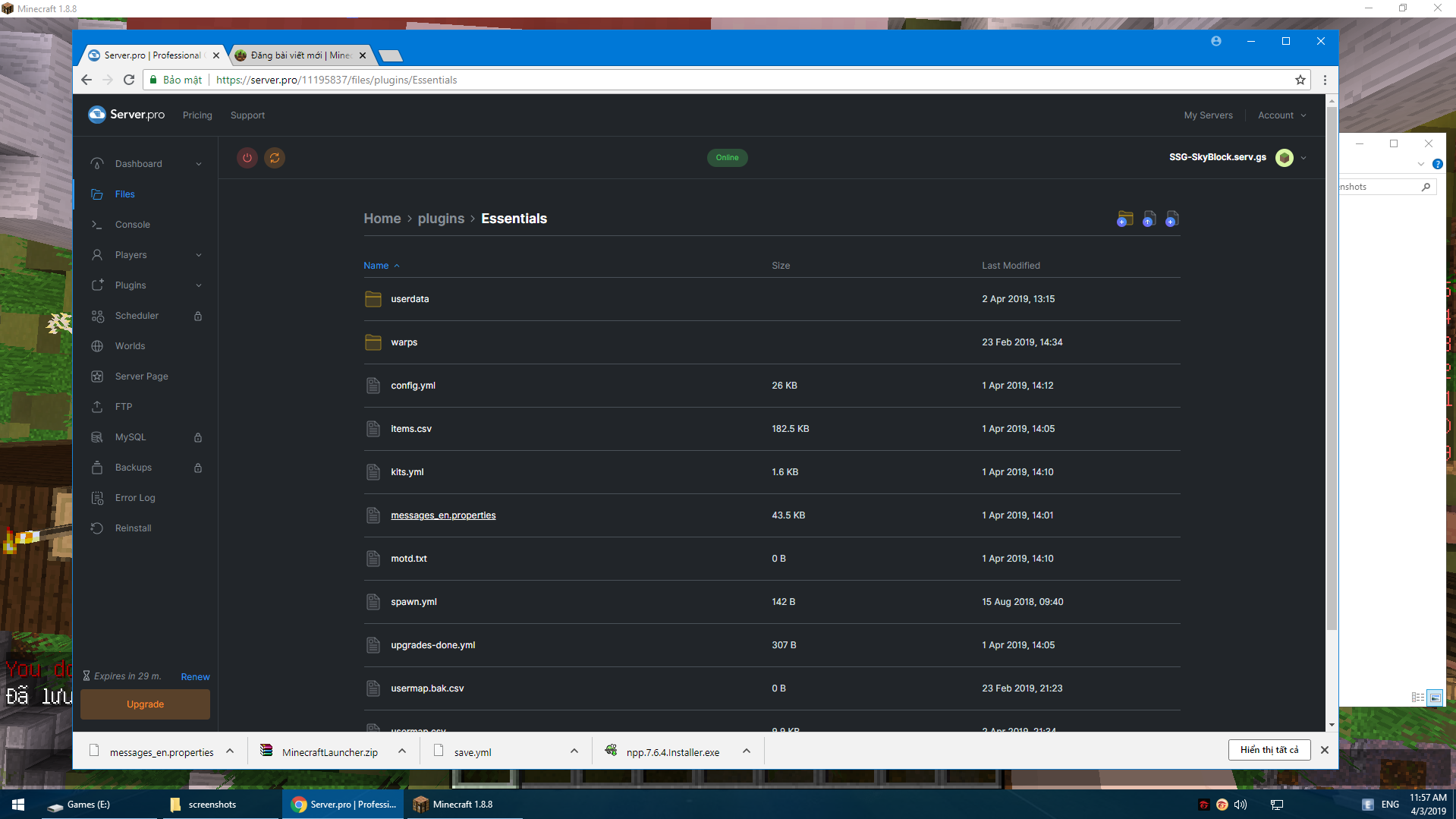Open the Windows Start menu

[x=18, y=805]
